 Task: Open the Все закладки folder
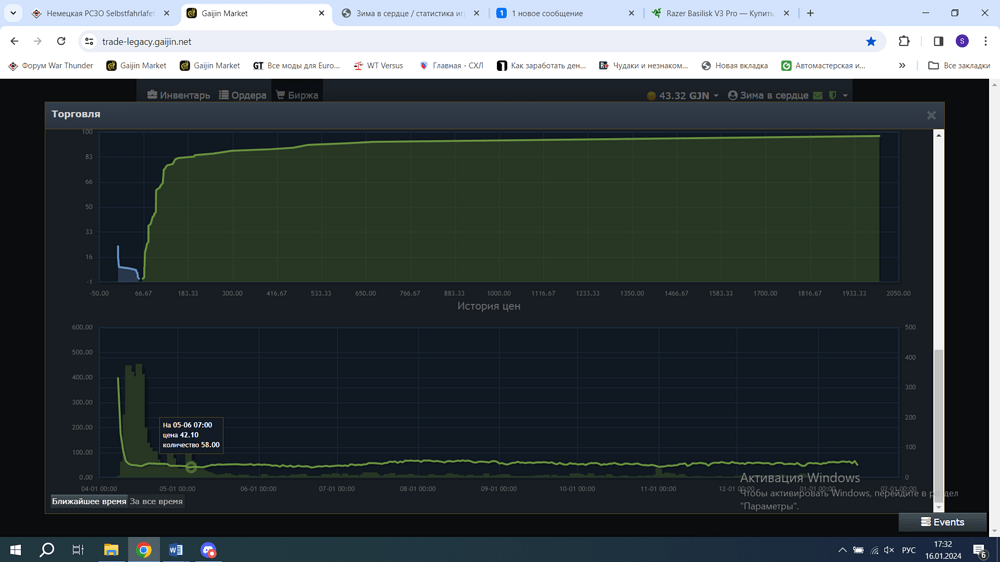[x=959, y=66]
